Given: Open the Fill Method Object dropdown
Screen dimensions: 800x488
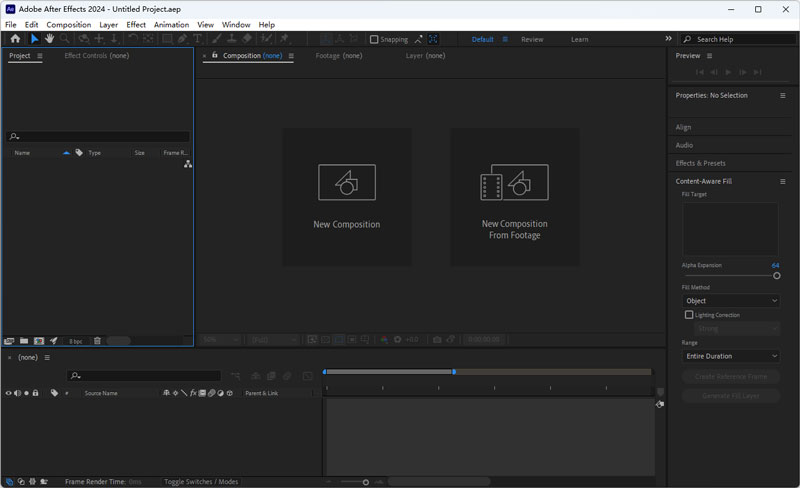Looking at the screenshot, I should [x=731, y=301].
